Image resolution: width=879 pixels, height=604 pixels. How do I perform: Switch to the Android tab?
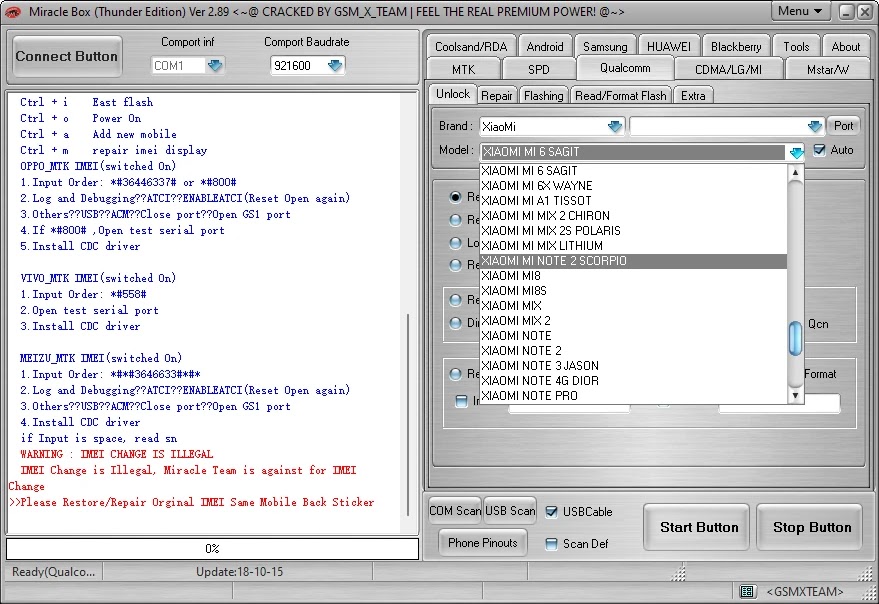click(x=545, y=47)
